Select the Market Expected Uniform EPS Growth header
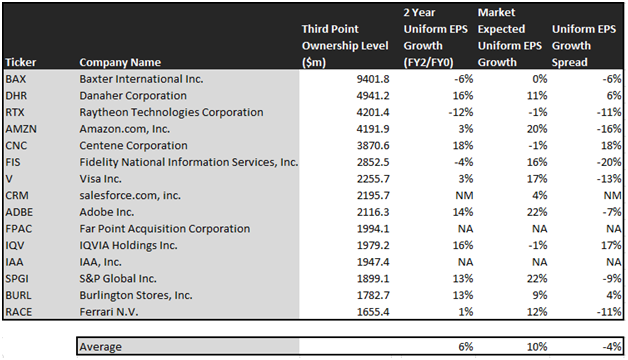The height and width of the screenshot is (360, 628). [509, 37]
